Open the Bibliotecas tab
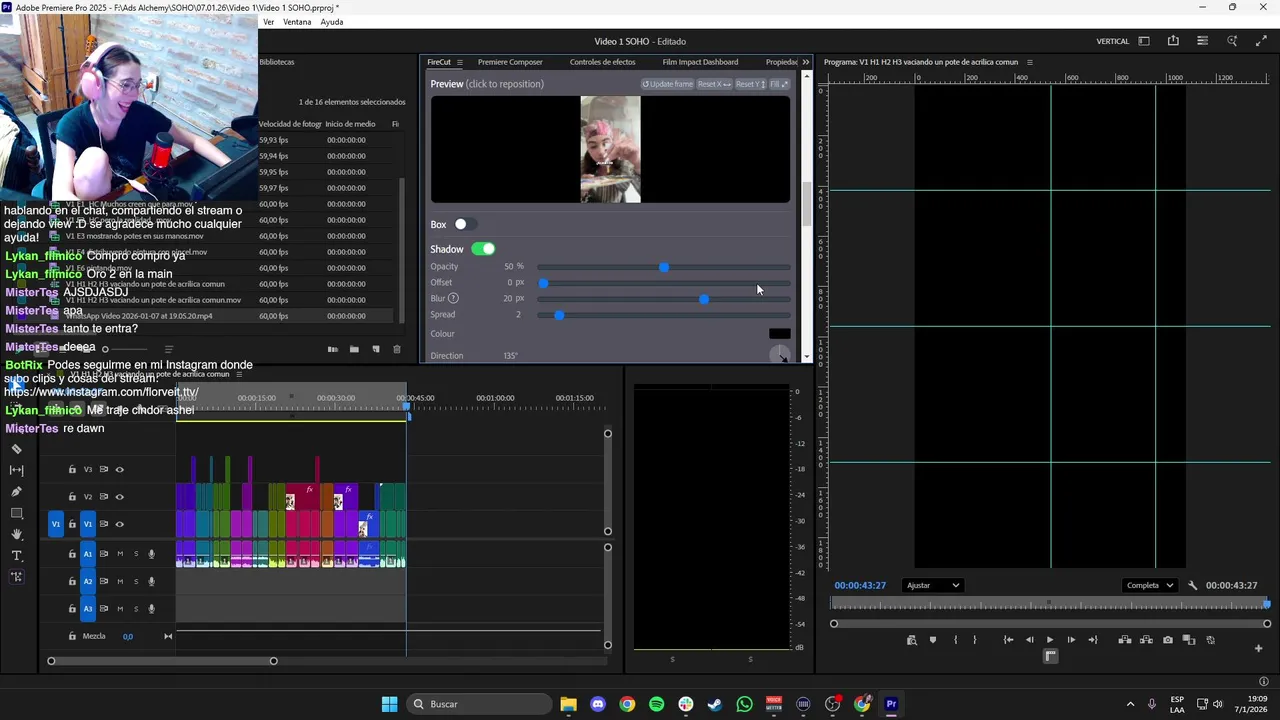 [x=277, y=62]
